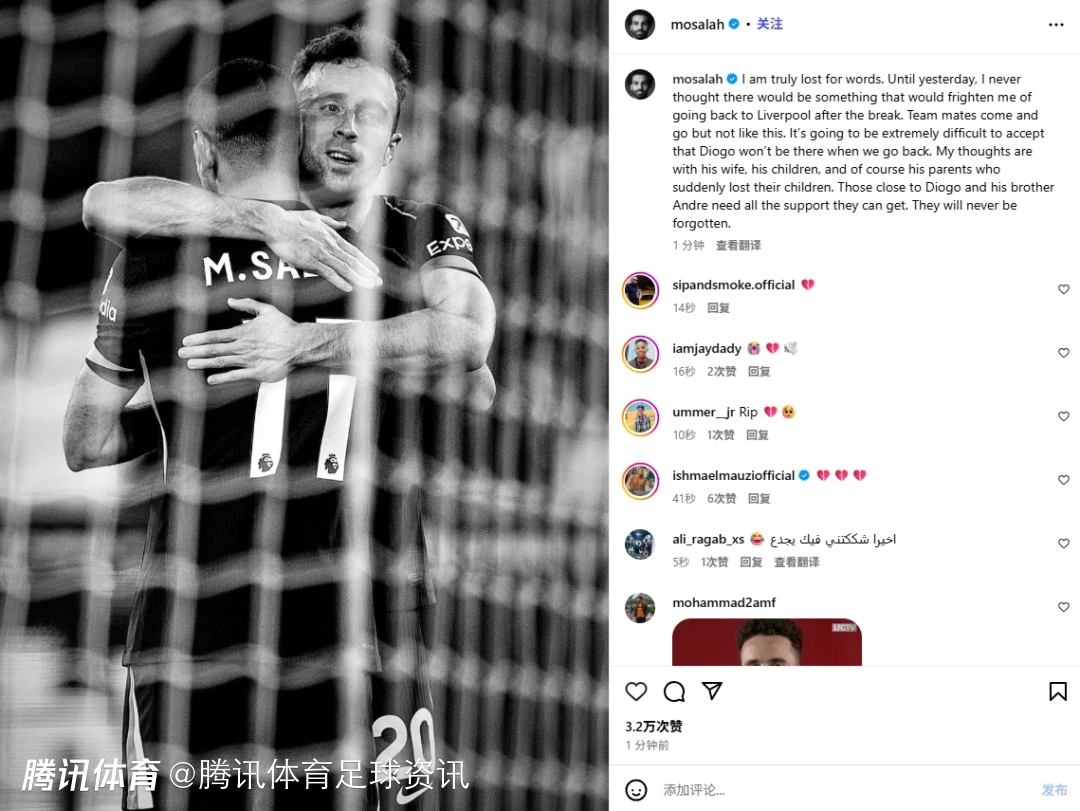The image size is (1080, 811).
Task: Like the sipandsmoke.official comment
Action: (1063, 289)
